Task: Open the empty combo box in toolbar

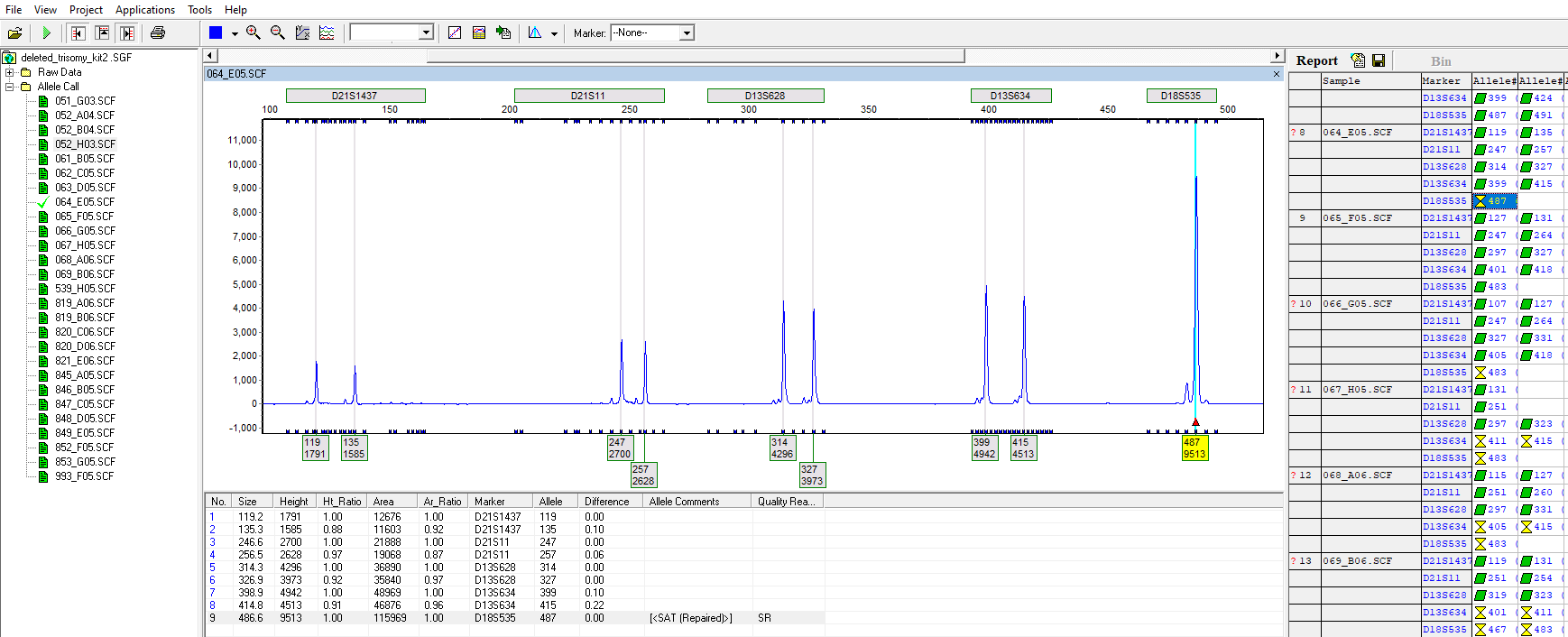Action: tap(392, 33)
